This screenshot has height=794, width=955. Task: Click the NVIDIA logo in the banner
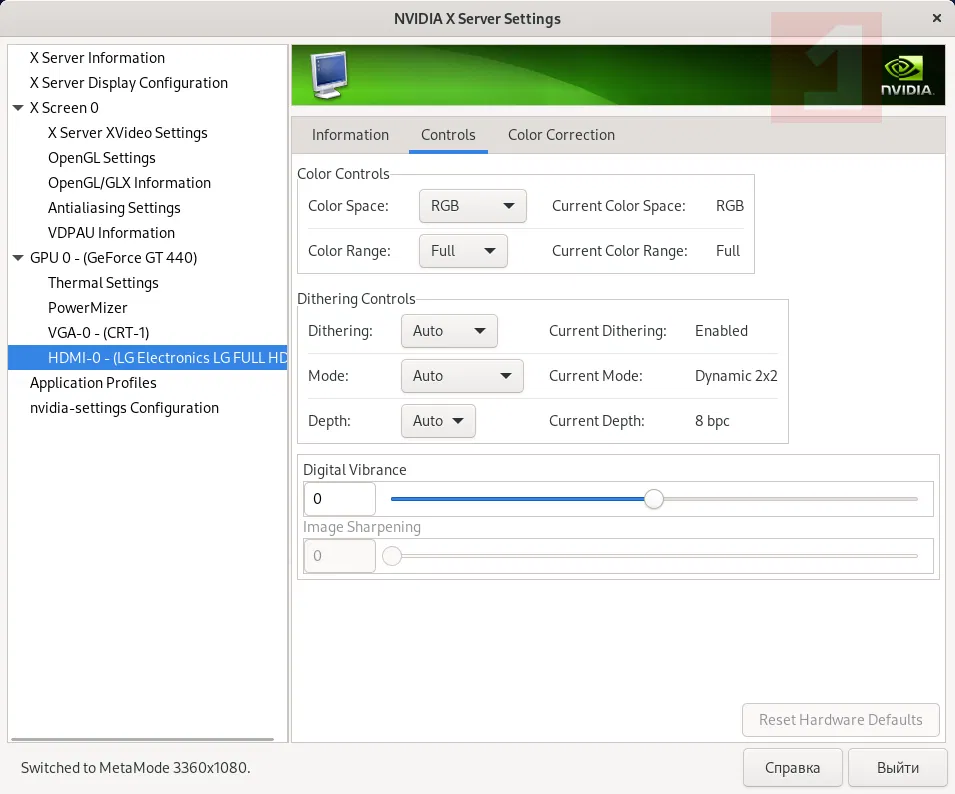[906, 76]
